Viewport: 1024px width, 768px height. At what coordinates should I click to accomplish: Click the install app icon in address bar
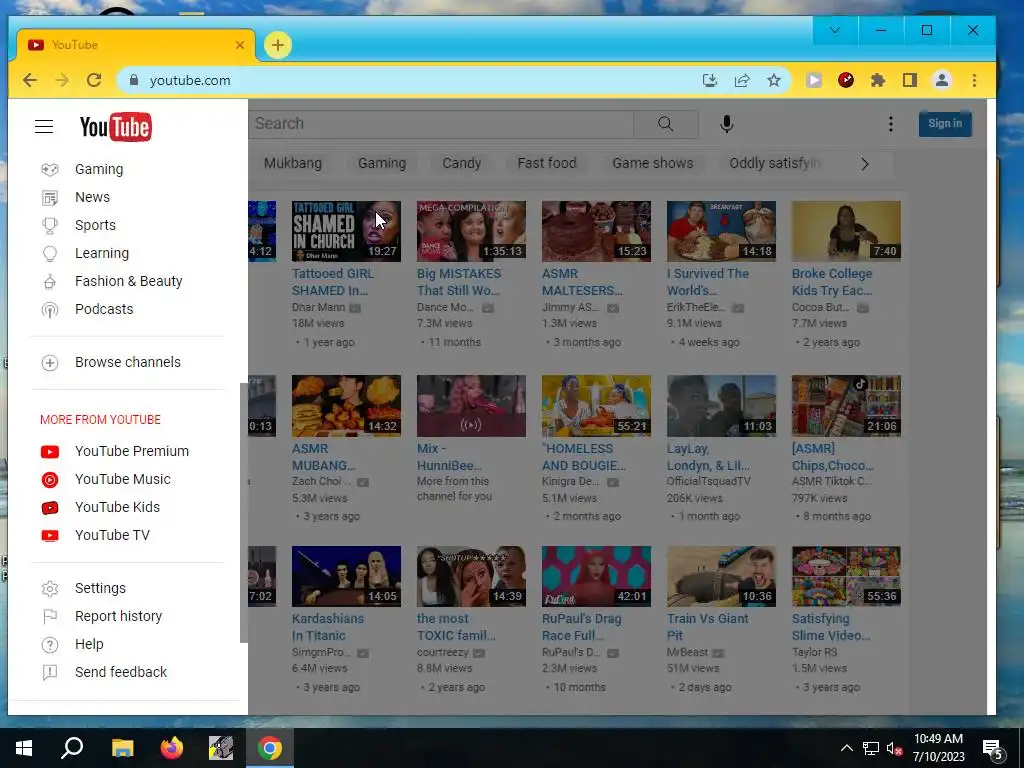(709, 80)
